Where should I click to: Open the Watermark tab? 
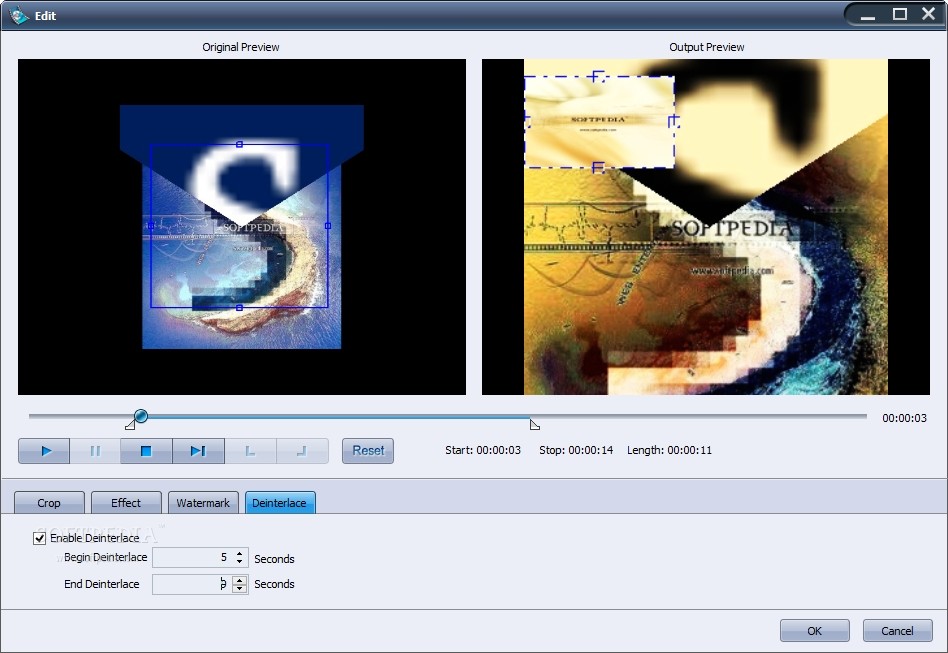[203, 503]
